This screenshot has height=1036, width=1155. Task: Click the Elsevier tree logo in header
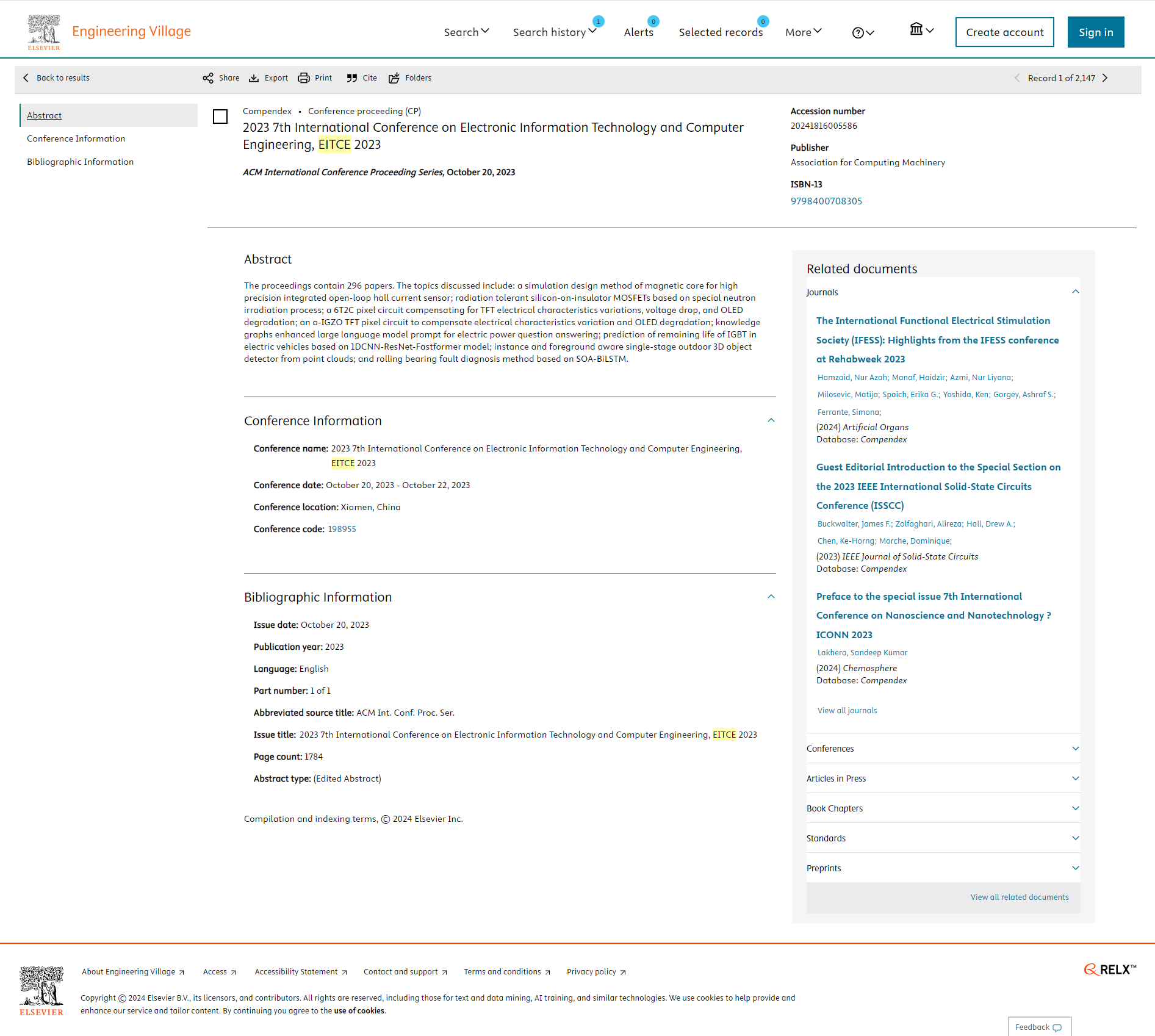point(44,32)
